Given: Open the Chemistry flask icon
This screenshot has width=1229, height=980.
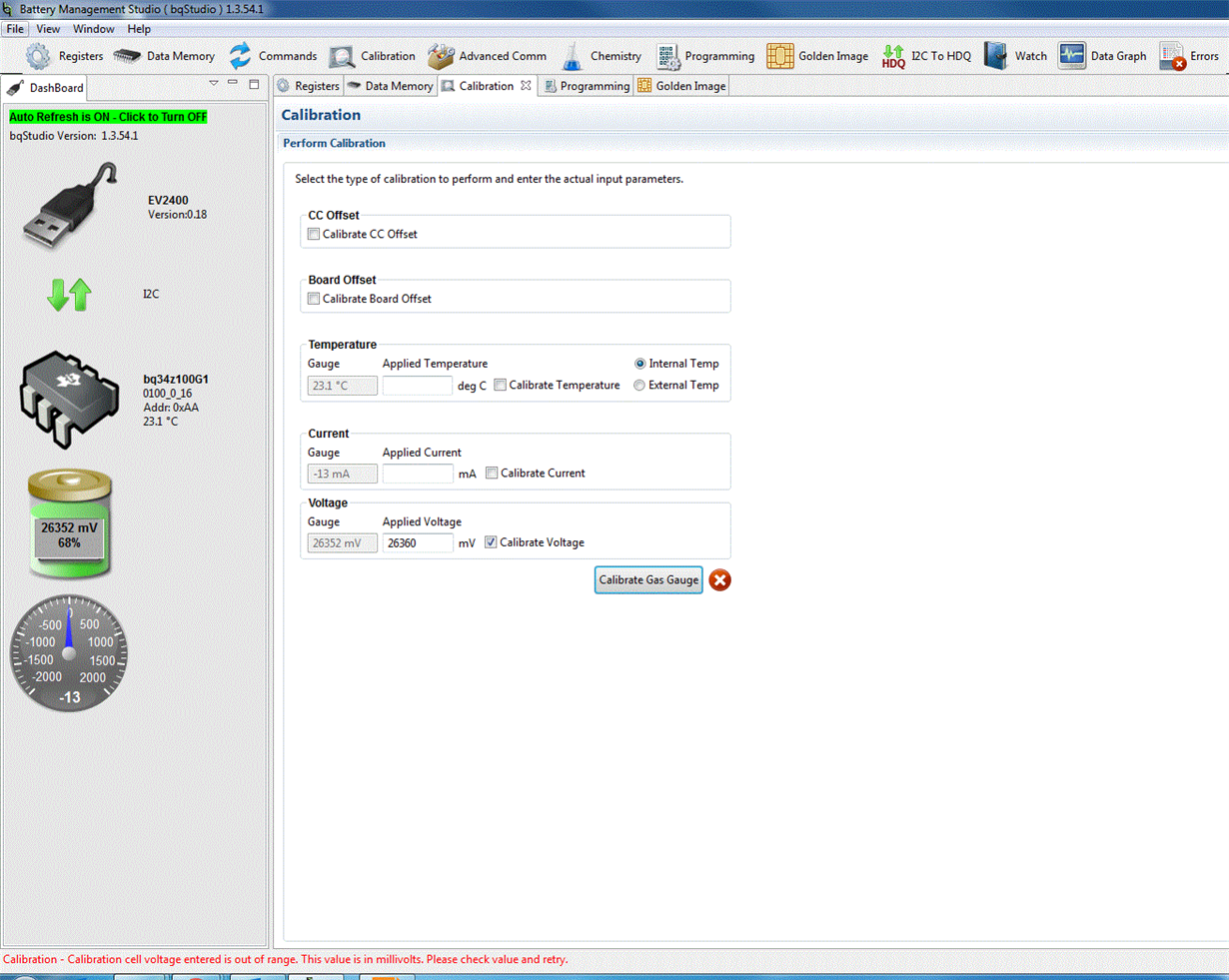Looking at the screenshot, I should pyautogui.click(x=572, y=56).
